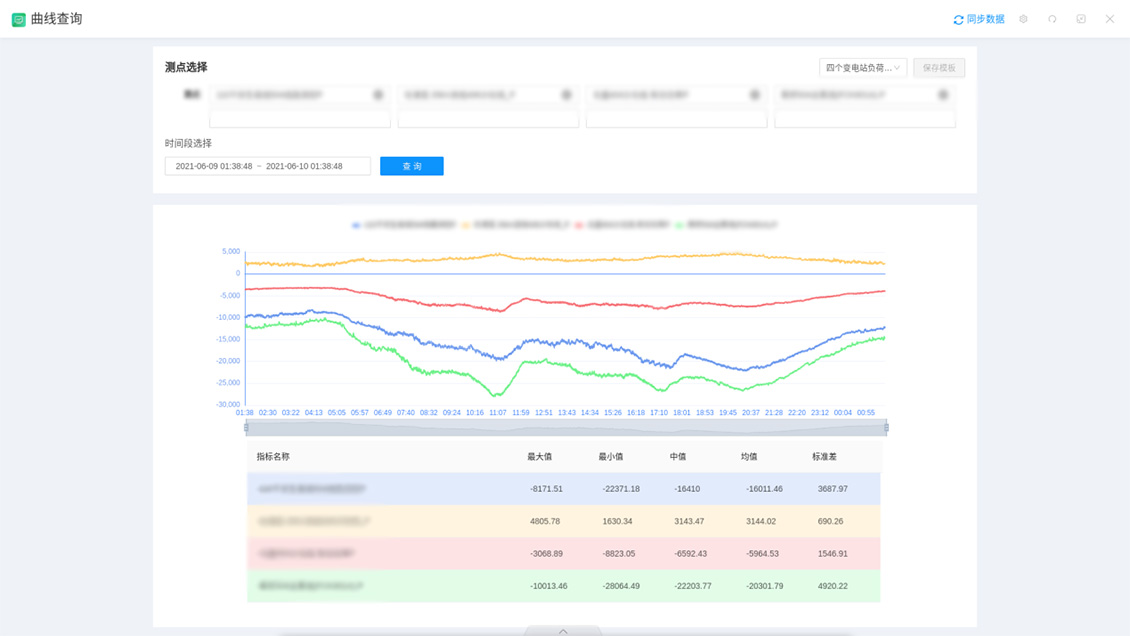
Task: Click max value -3068.89 in red row
Action: click(546, 554)
